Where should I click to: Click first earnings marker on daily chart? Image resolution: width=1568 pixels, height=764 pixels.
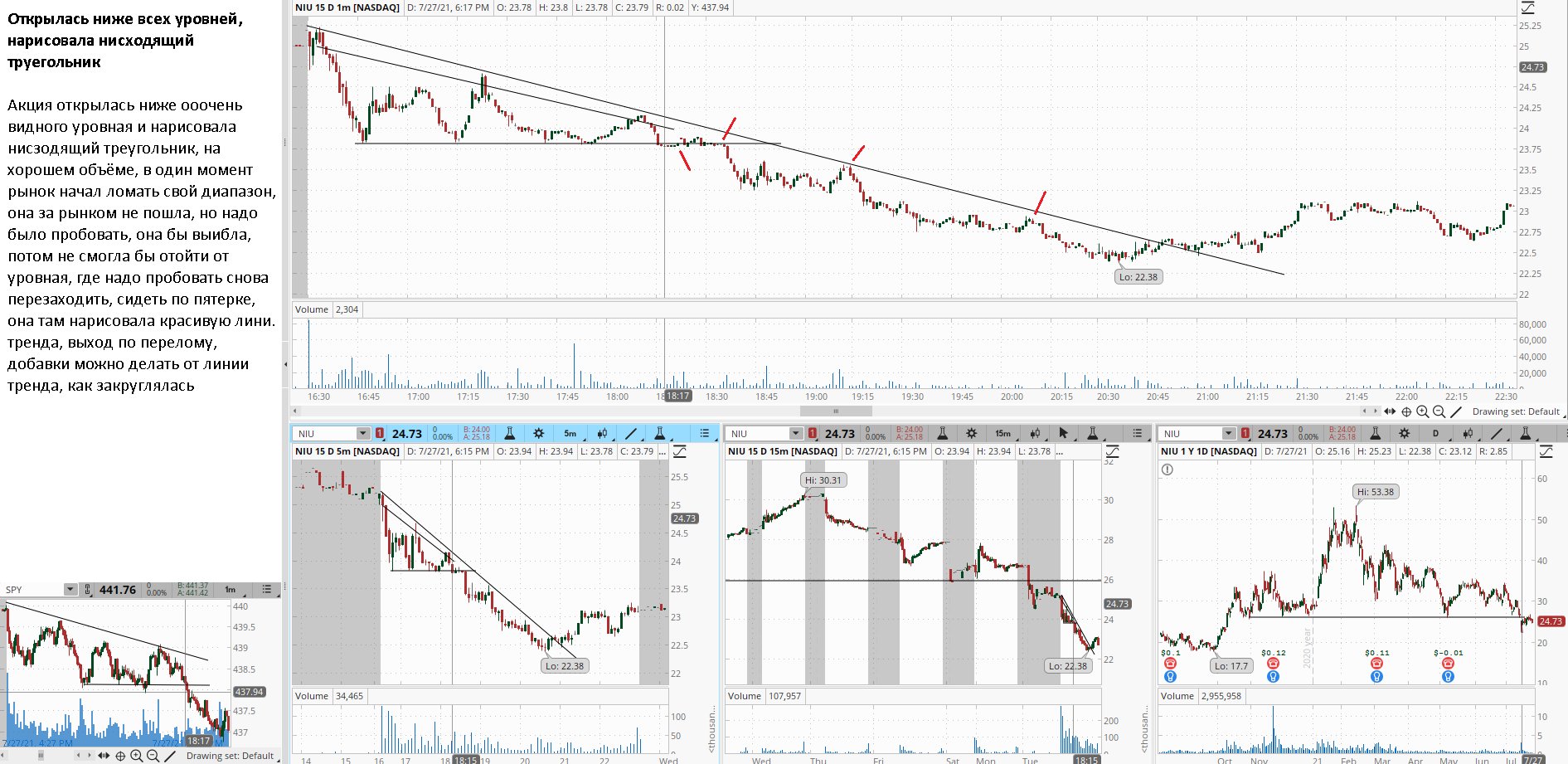coord(1170,664)
